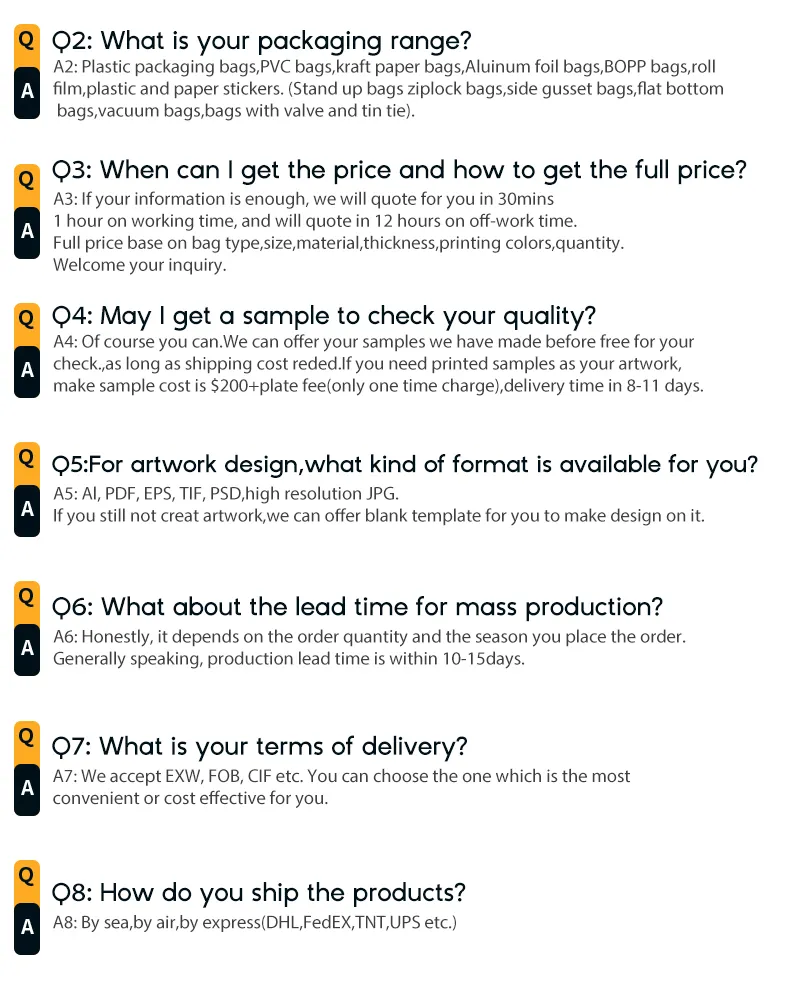Click the Q8 heading about shipping the products
This screenshot has height=1006, width=790.
259,893
